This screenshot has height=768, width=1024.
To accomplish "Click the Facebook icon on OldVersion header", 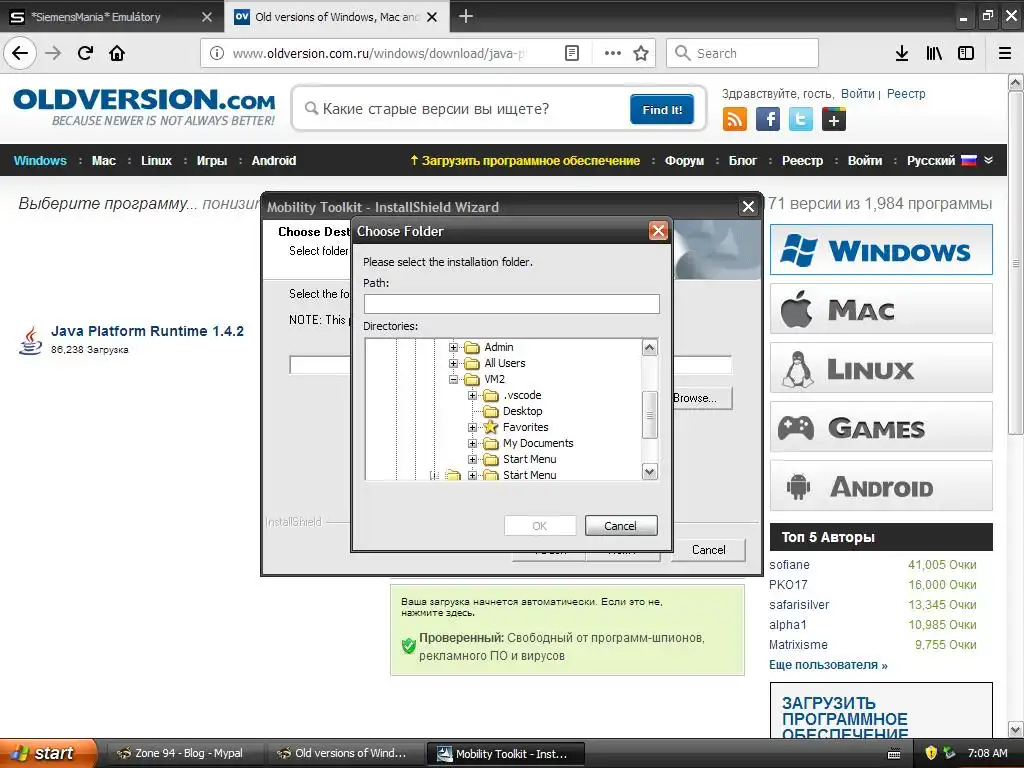I will (768, 120).
